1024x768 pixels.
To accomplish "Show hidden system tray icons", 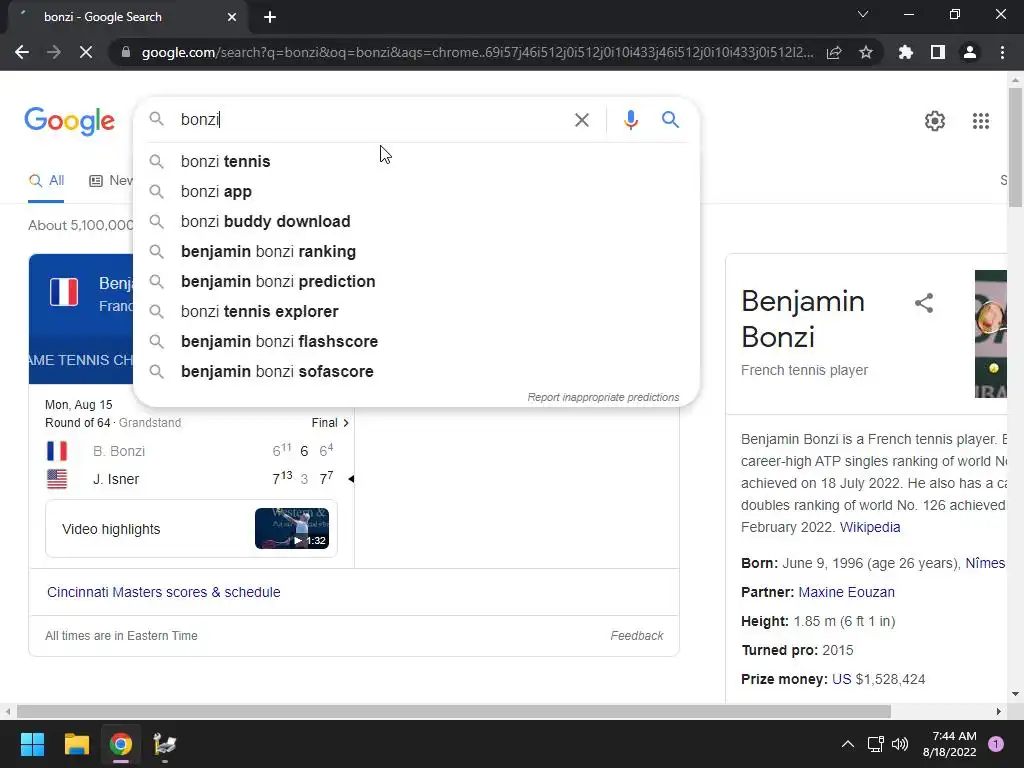I will (x=848, y=744).
